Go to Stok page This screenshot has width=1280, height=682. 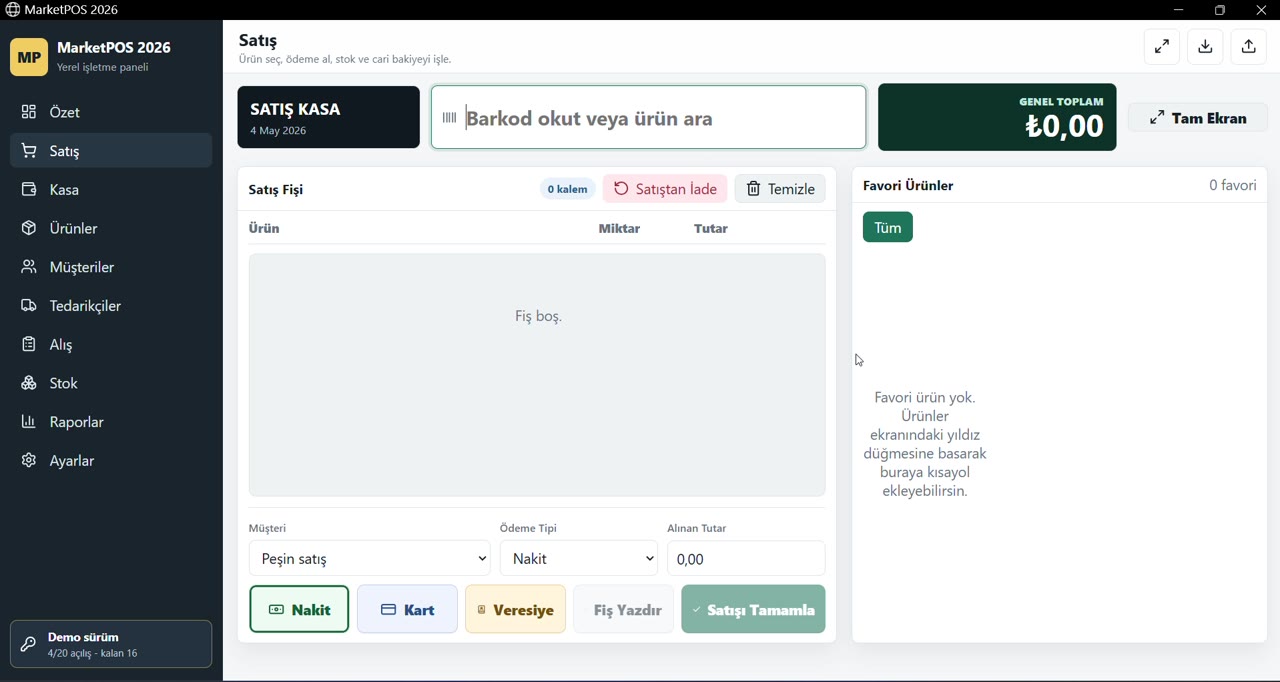point(111,383)
